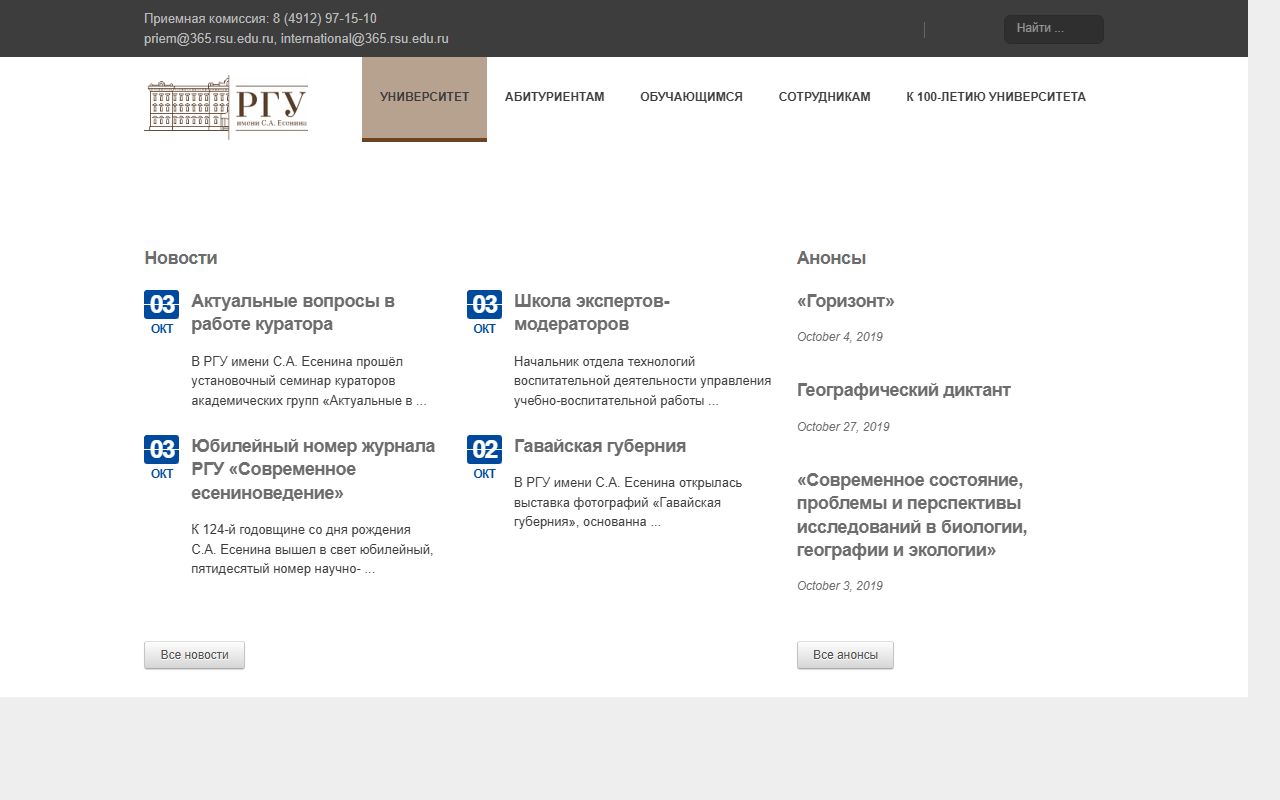
Task: Open news «Актуальные вопросы в работе куратора»
Action: 293,313
